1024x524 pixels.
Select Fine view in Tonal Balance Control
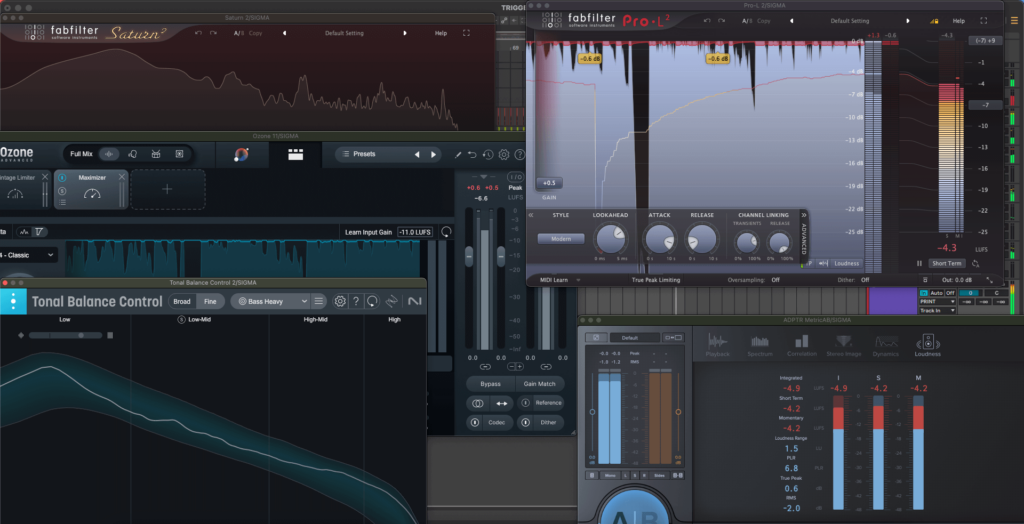pyautogui.click(x=210, y=301)
